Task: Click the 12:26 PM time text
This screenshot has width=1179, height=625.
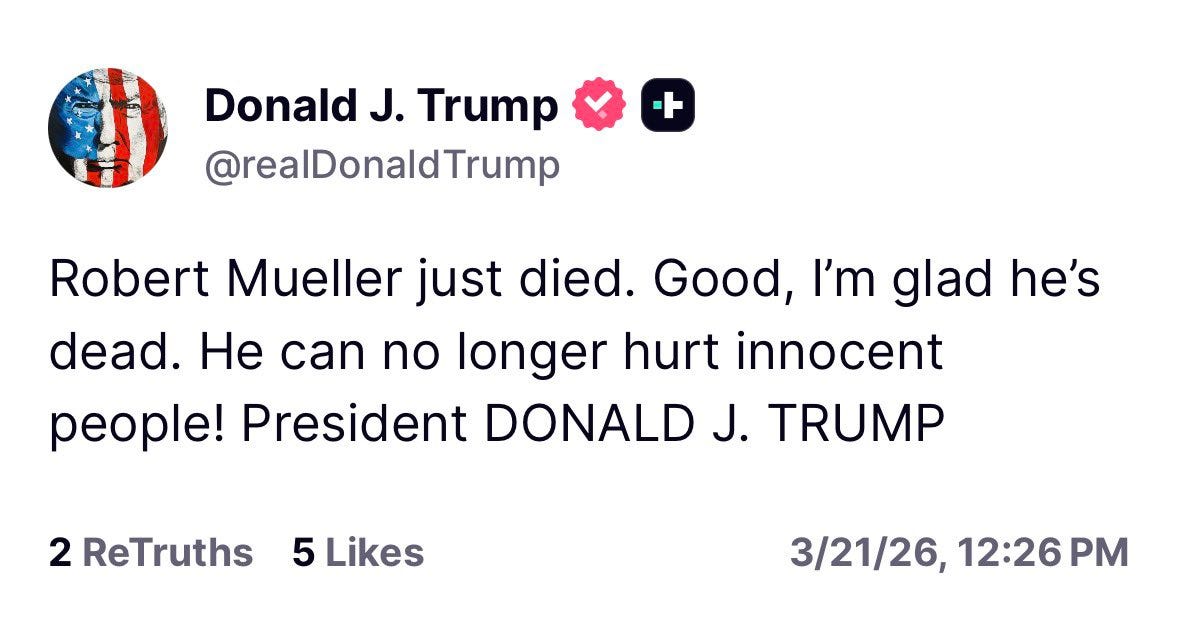Action: (x=1044, y=553)
